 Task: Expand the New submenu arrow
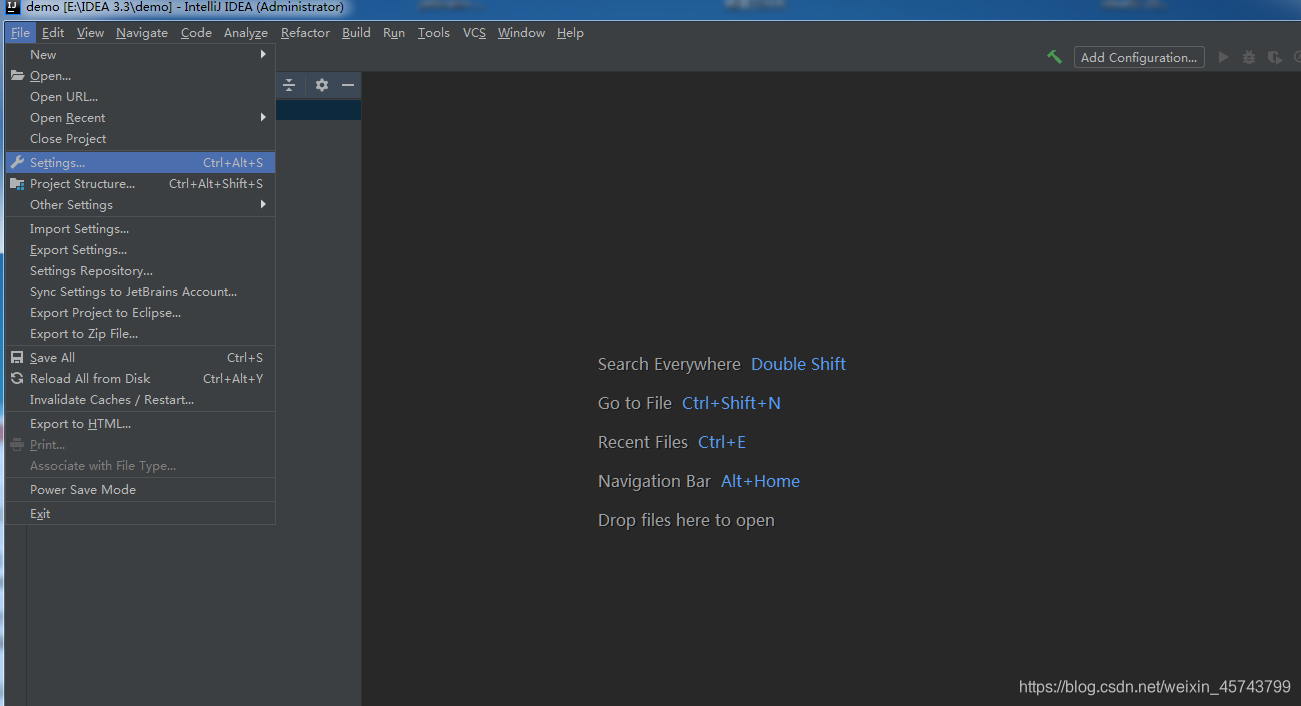pyautogui.click(x=264, y=55)
